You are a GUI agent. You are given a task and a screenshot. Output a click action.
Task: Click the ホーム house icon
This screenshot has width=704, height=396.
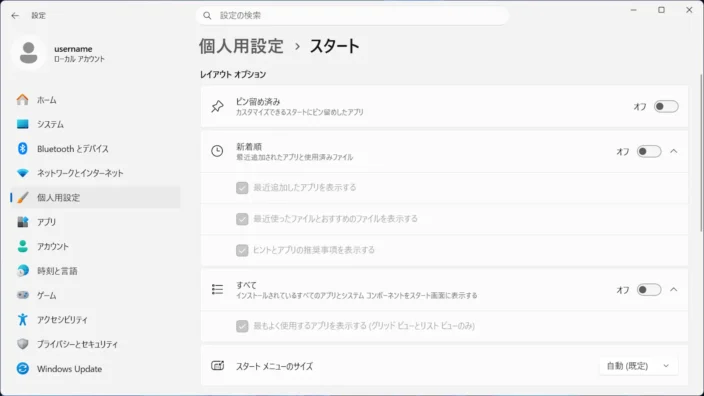click(x=22, y=100)
